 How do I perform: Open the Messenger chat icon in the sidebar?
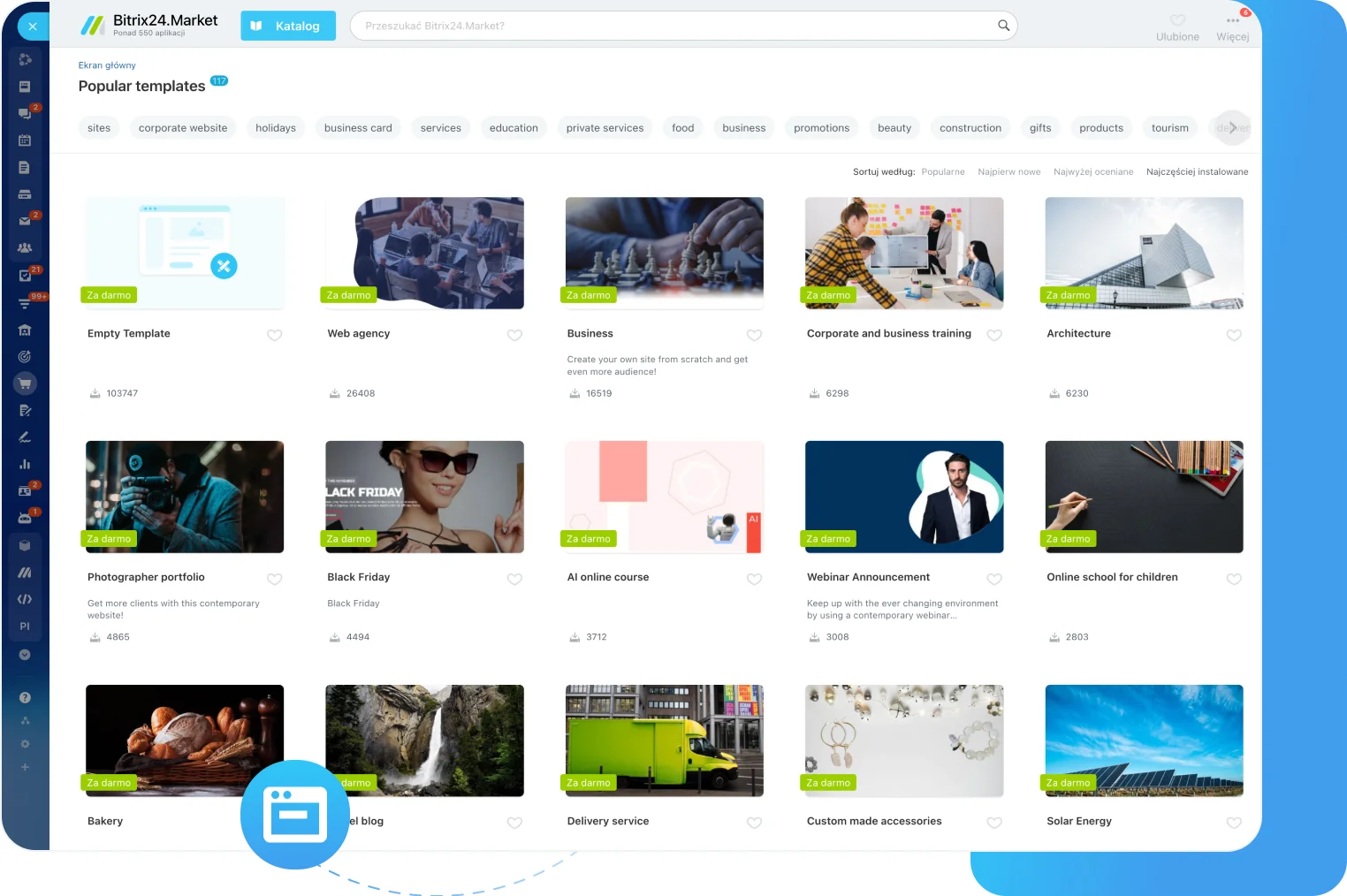[x=25, y=113]
